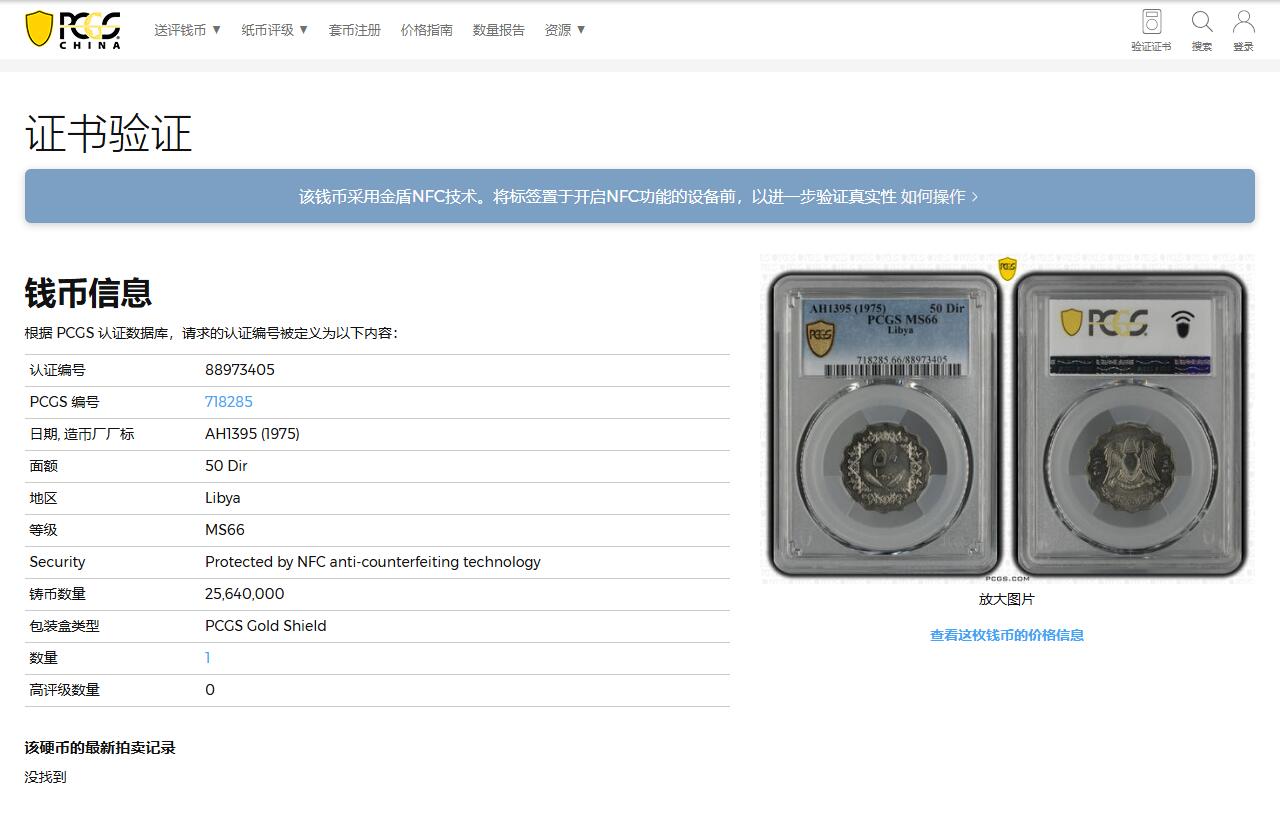Open the 价格指南 menu item
1280x816 pixels.
coord(427,30)
